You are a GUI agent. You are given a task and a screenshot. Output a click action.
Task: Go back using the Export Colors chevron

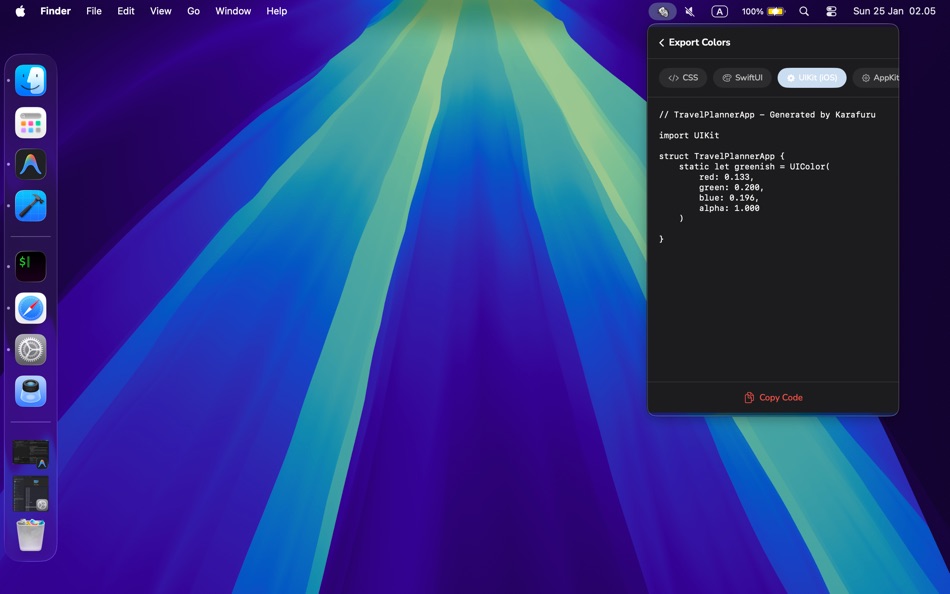pos(661,42)
